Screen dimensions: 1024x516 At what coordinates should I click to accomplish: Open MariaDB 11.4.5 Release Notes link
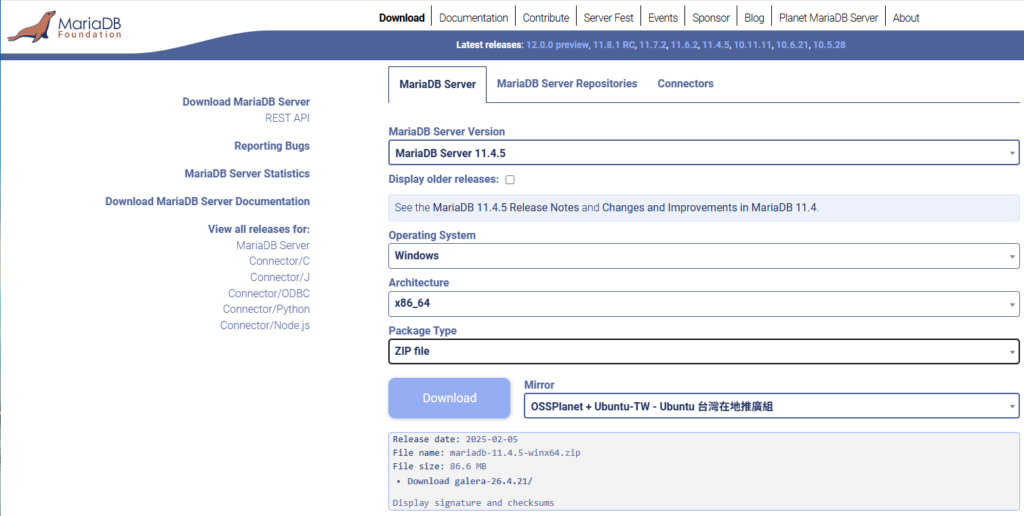pos(505,208)
